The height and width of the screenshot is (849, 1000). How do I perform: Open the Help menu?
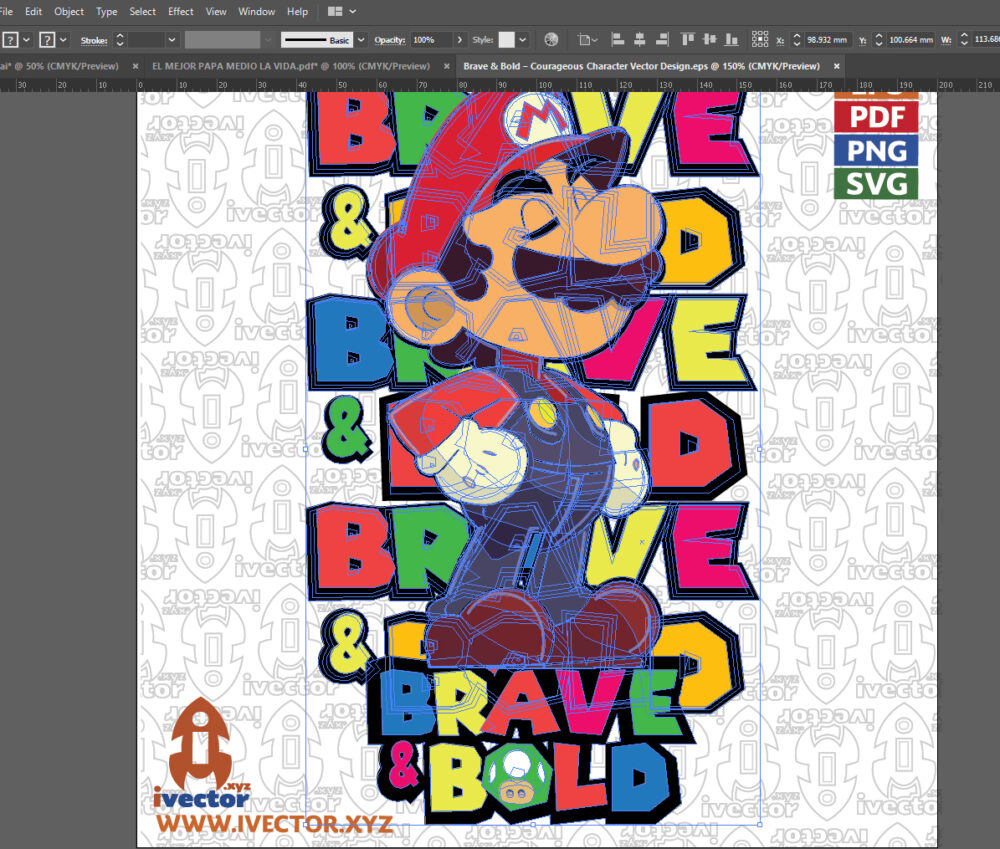(297, 11)
